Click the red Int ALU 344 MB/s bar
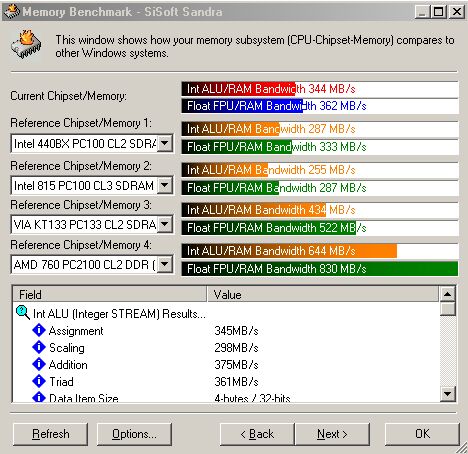The width and height of the screenshot is (468, 454). pos(320,89)
